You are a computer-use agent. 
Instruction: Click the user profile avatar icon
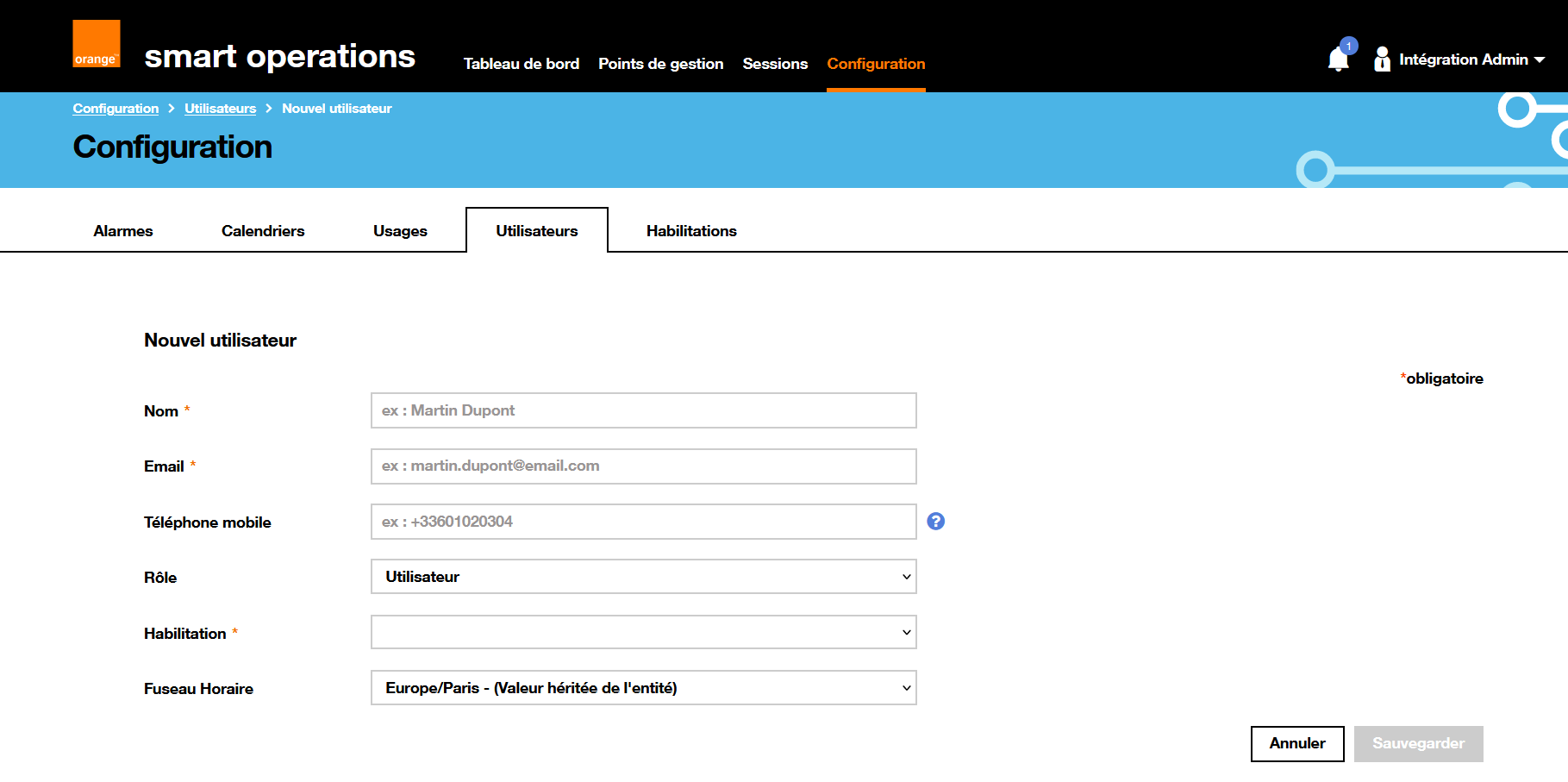pos(1382,59)
